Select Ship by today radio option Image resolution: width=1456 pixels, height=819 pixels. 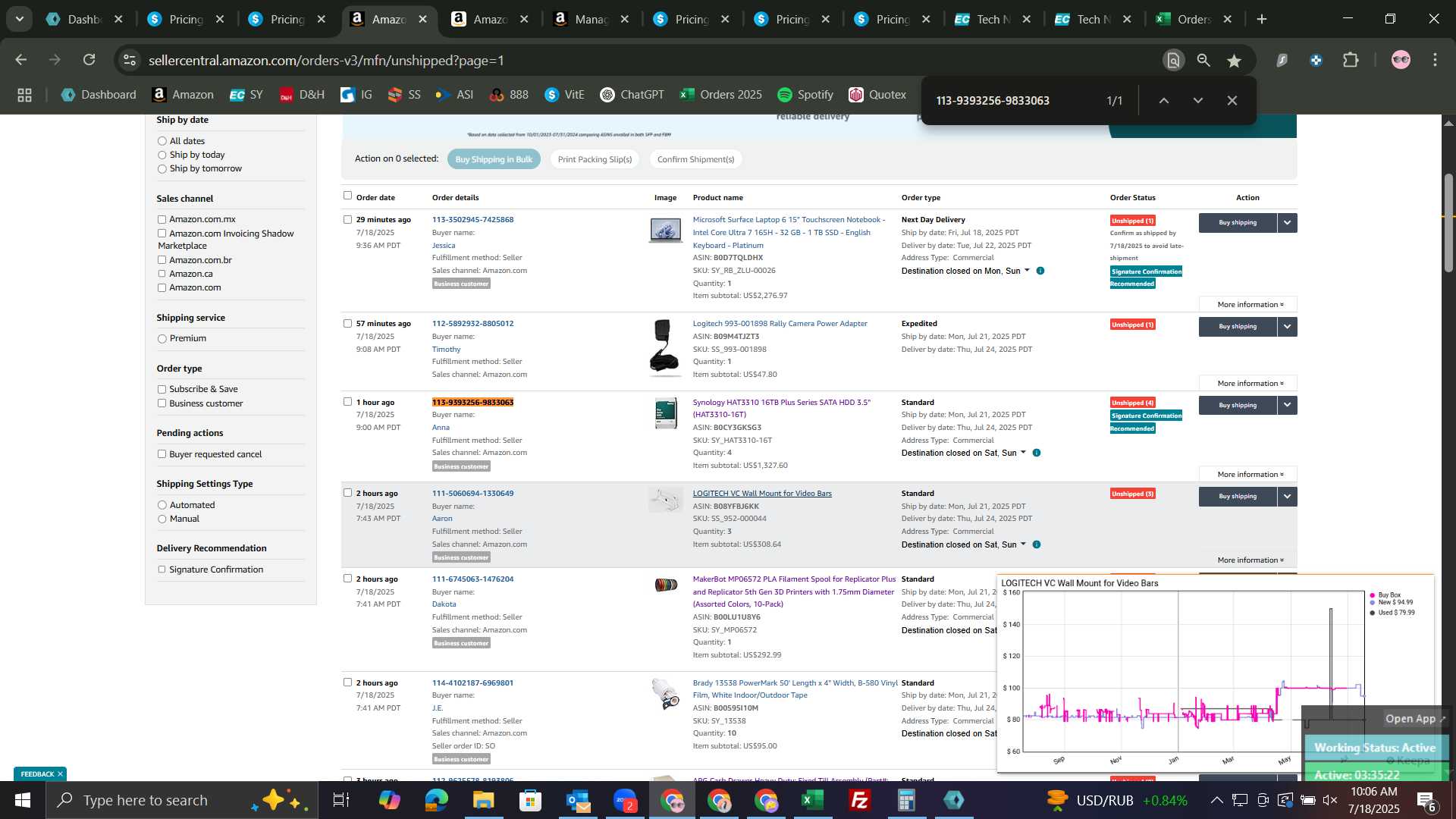coord(162,155)
